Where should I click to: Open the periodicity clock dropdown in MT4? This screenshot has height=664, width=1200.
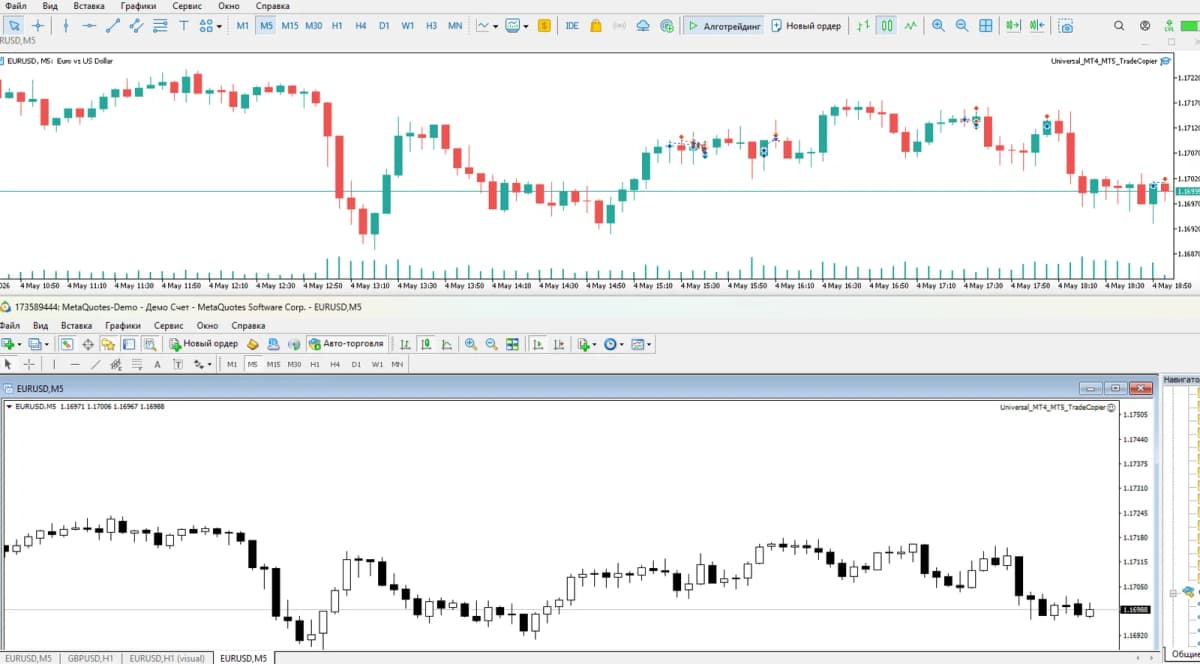613,344
